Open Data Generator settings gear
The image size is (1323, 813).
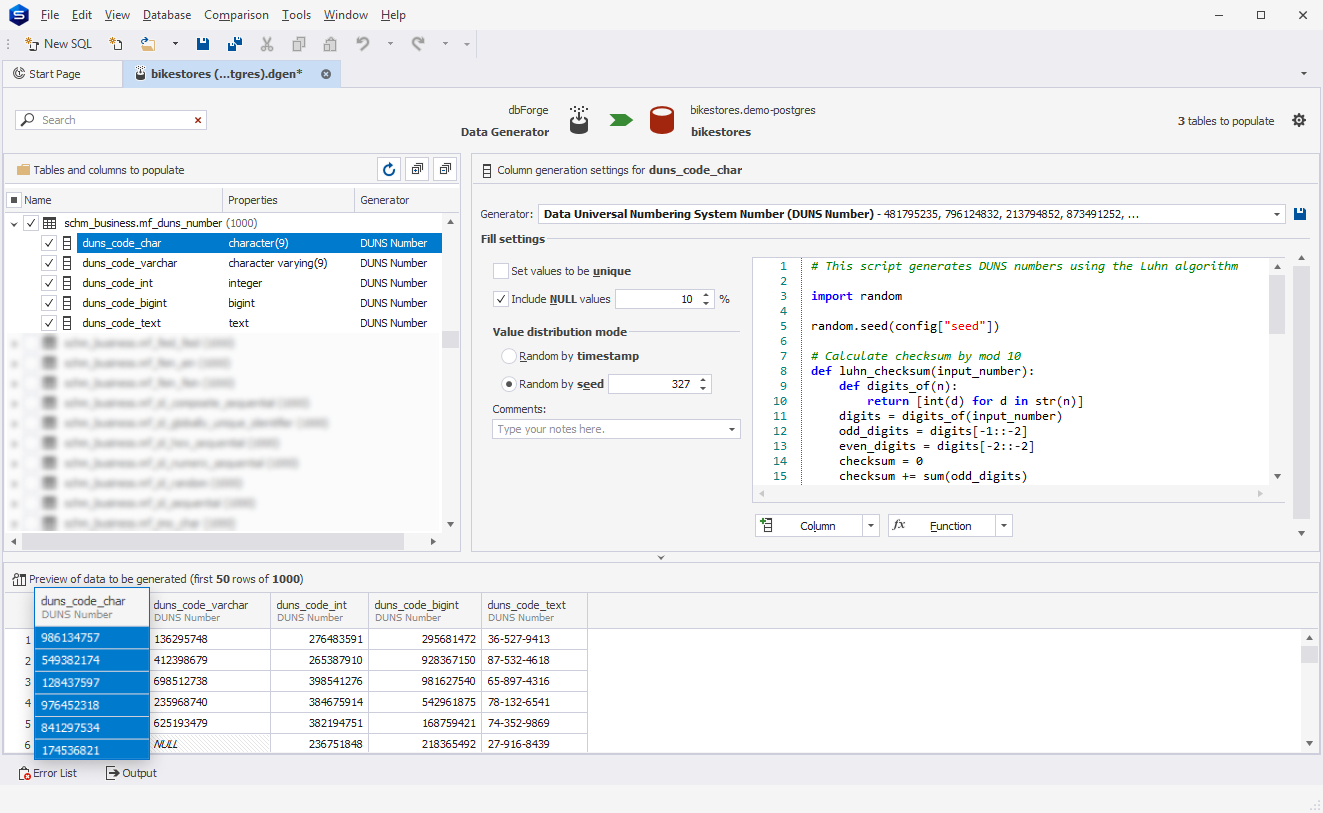coord(1299,120)
